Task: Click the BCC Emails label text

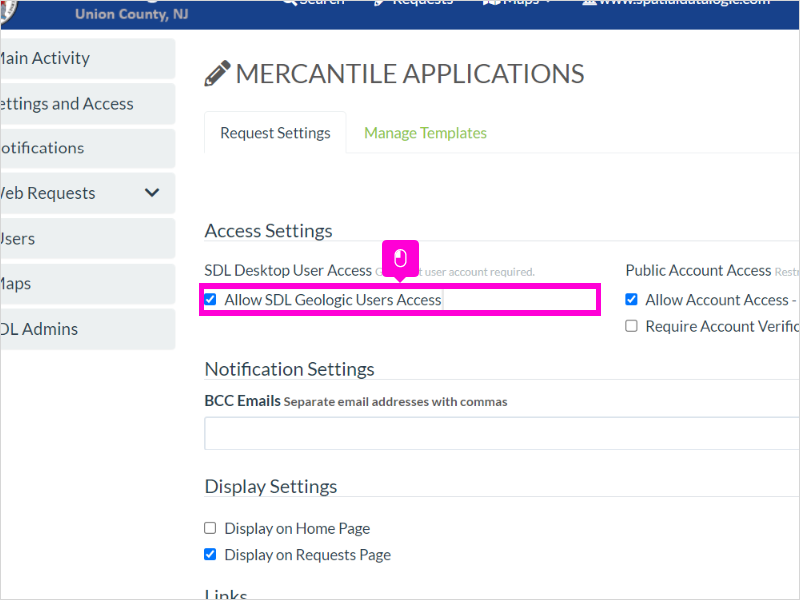Action: click(x=243, y=401)
